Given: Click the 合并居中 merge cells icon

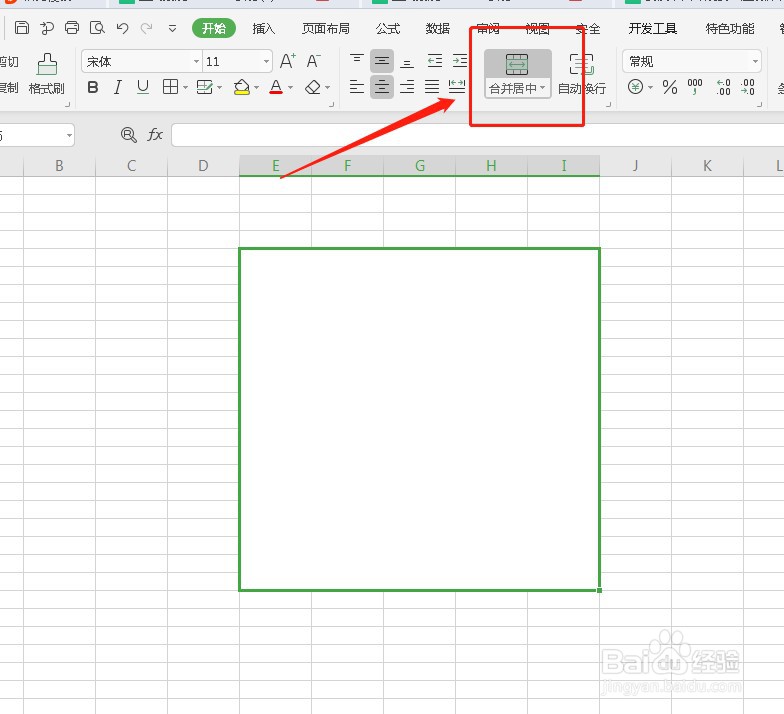Looking at the screenshot, I should 516,64.
